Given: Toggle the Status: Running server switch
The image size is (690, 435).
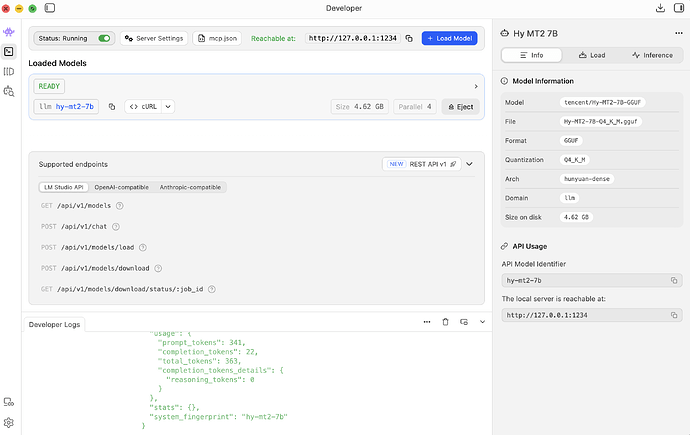Looking at the screenshot, I should (x=104, y=38).
